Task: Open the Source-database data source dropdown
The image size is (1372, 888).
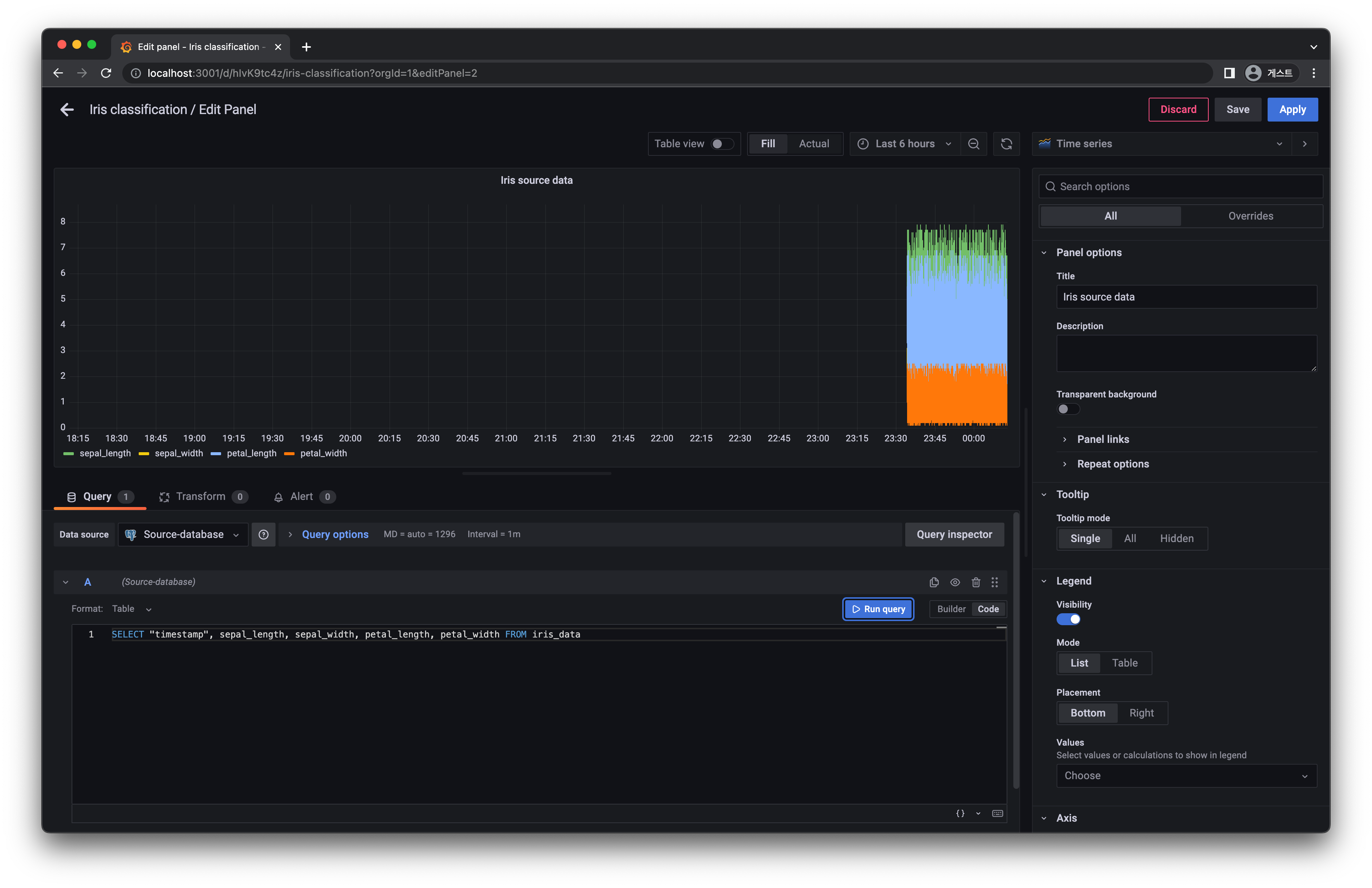Action: click(183, 535)
